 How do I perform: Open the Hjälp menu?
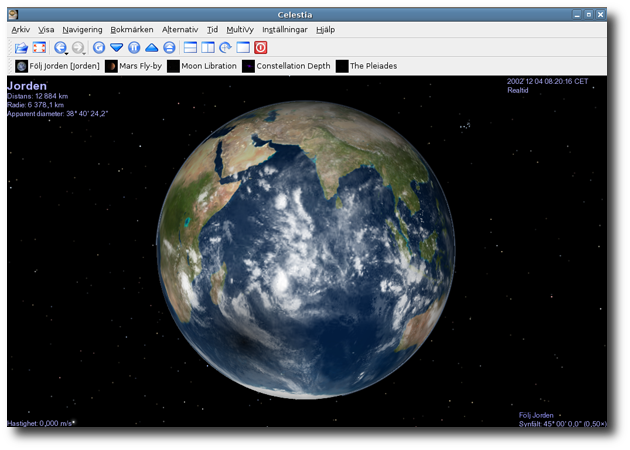coord(325,30)
